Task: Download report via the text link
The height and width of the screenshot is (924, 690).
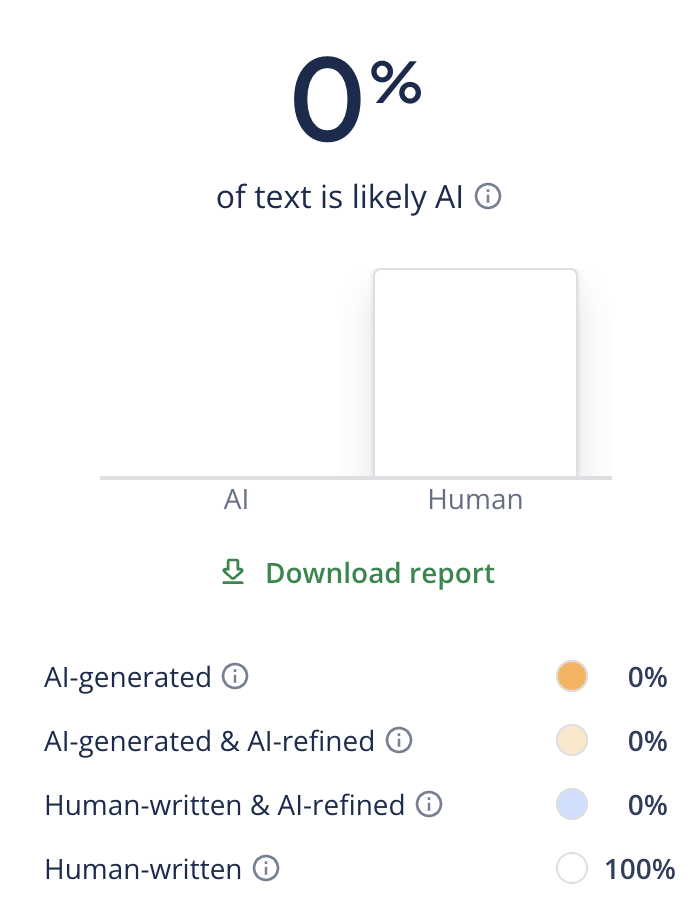Action: point(380,573)
